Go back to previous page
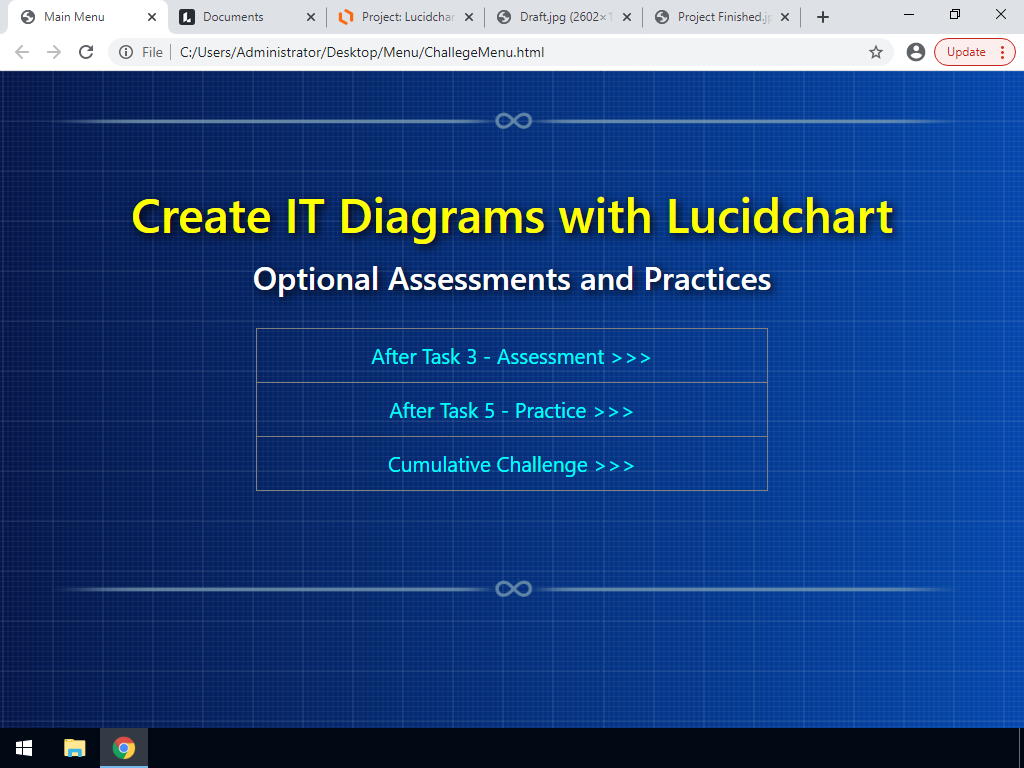Image resolution: width=1024 pixels, height=768 pixels. (22, 52)
